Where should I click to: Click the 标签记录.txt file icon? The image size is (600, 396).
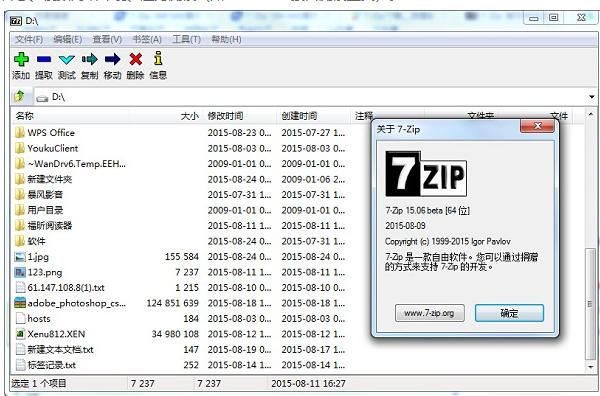(x=20, y=365)
